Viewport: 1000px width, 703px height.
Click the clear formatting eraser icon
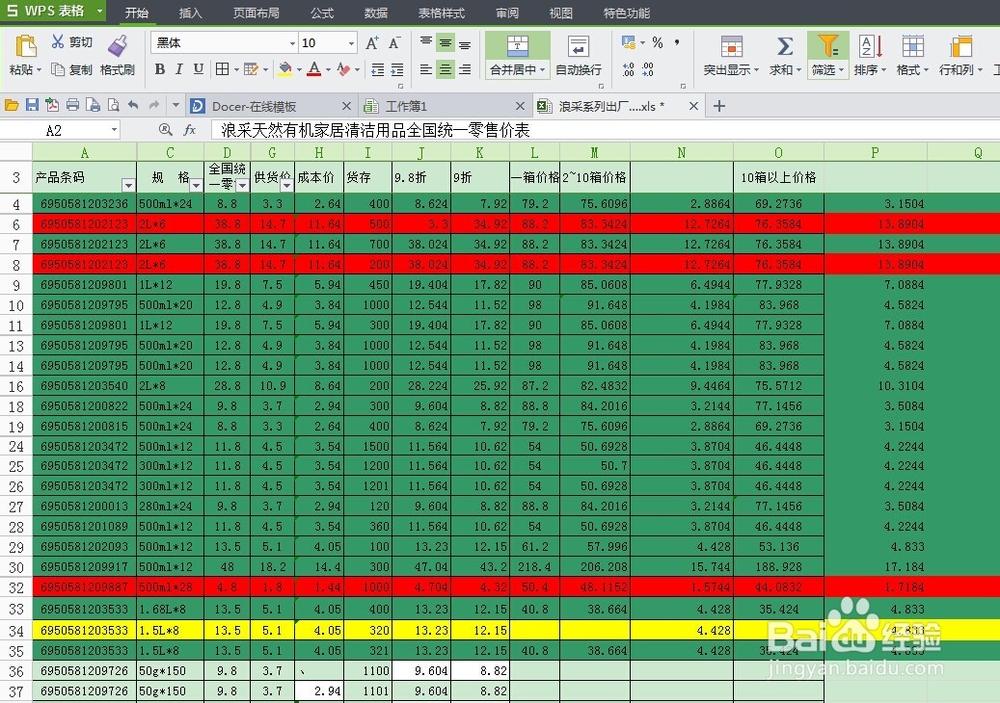(x=343, y=69)
